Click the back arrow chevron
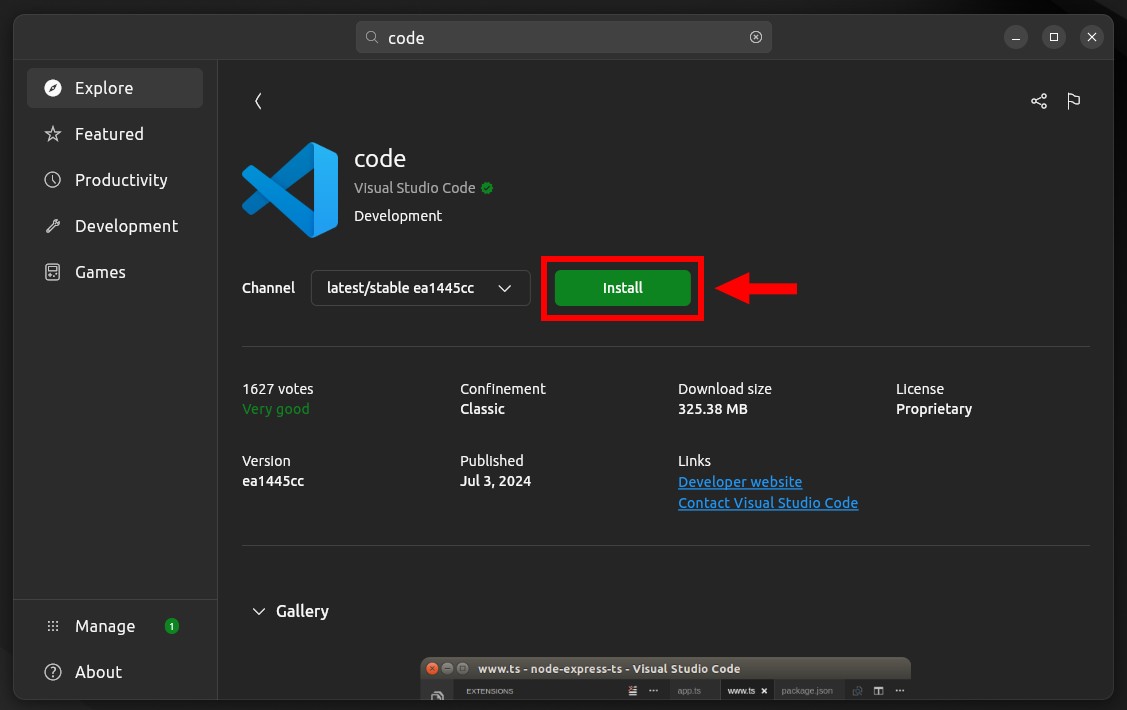The width and height of the screenshot is (1127, 710). 258,101
